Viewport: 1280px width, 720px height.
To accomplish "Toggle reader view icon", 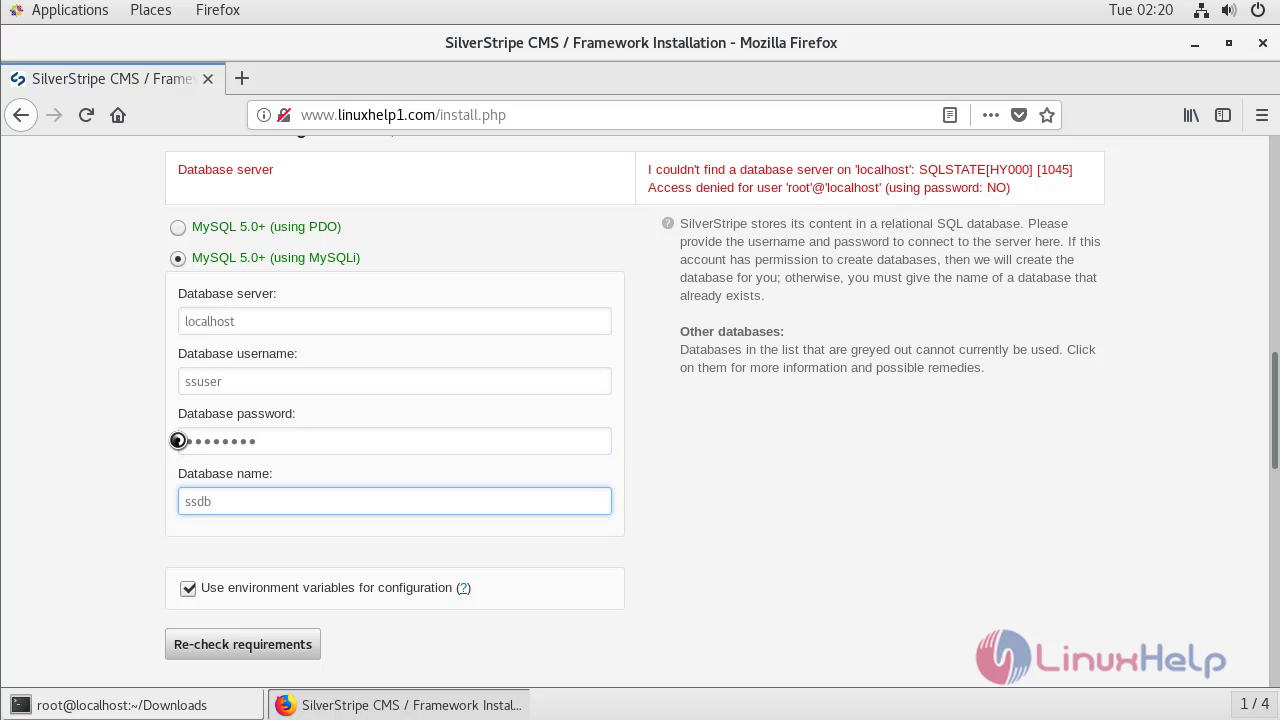I will coord(950,115).
